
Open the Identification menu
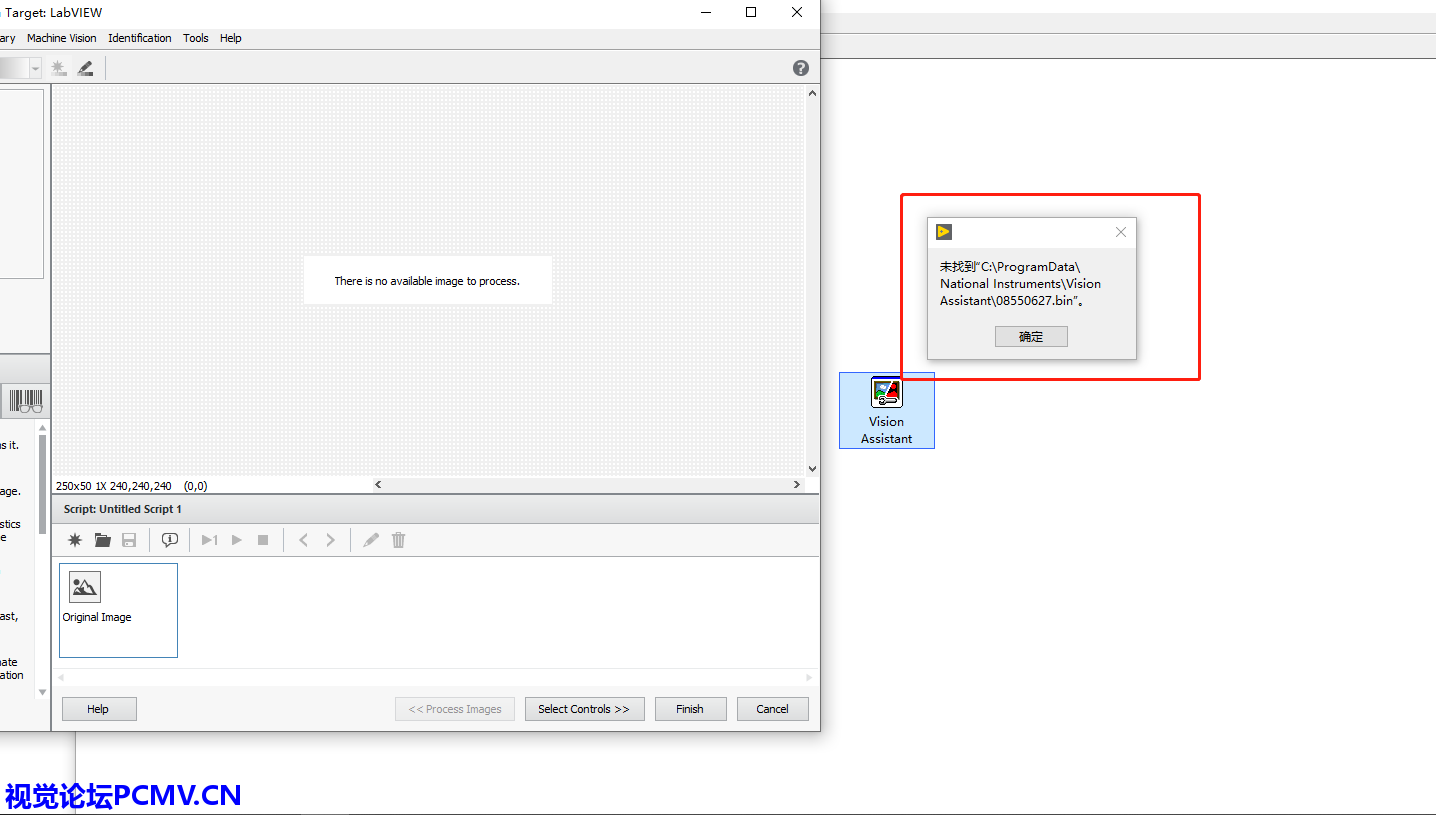point(140,38)
